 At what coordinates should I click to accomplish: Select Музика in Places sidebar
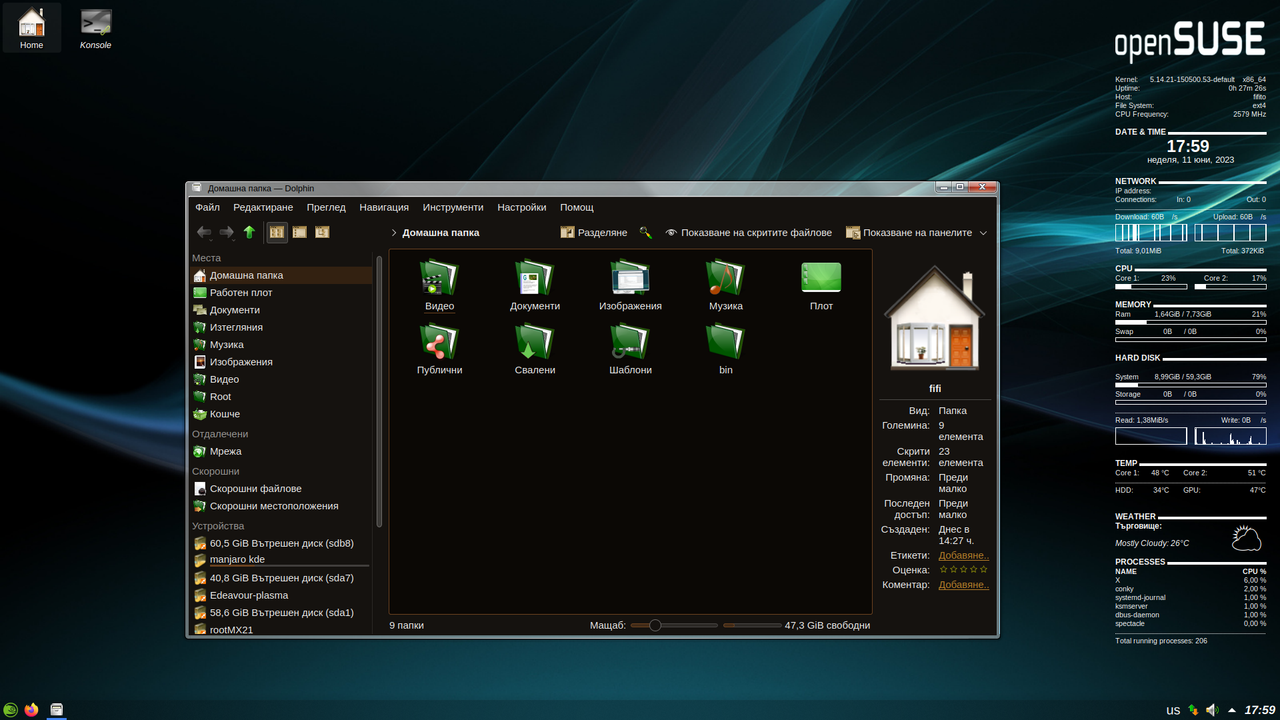(x=281, y=344)
